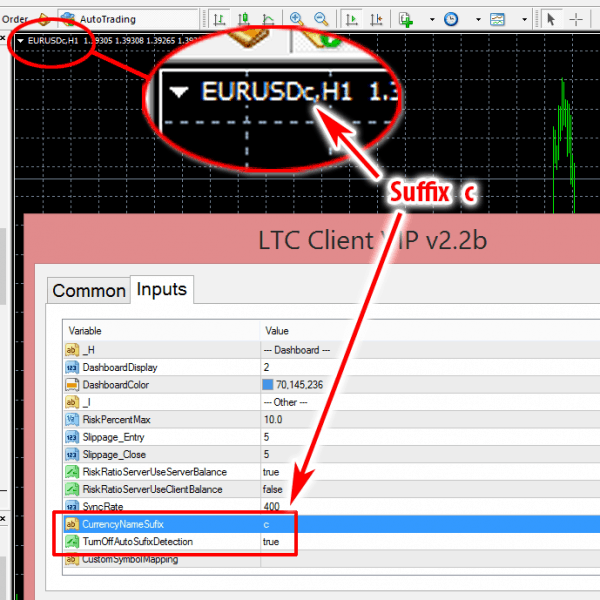Expand the Templates dropdown arrow
The height and width of the screenshot is (600, 600).
[524, 19]
